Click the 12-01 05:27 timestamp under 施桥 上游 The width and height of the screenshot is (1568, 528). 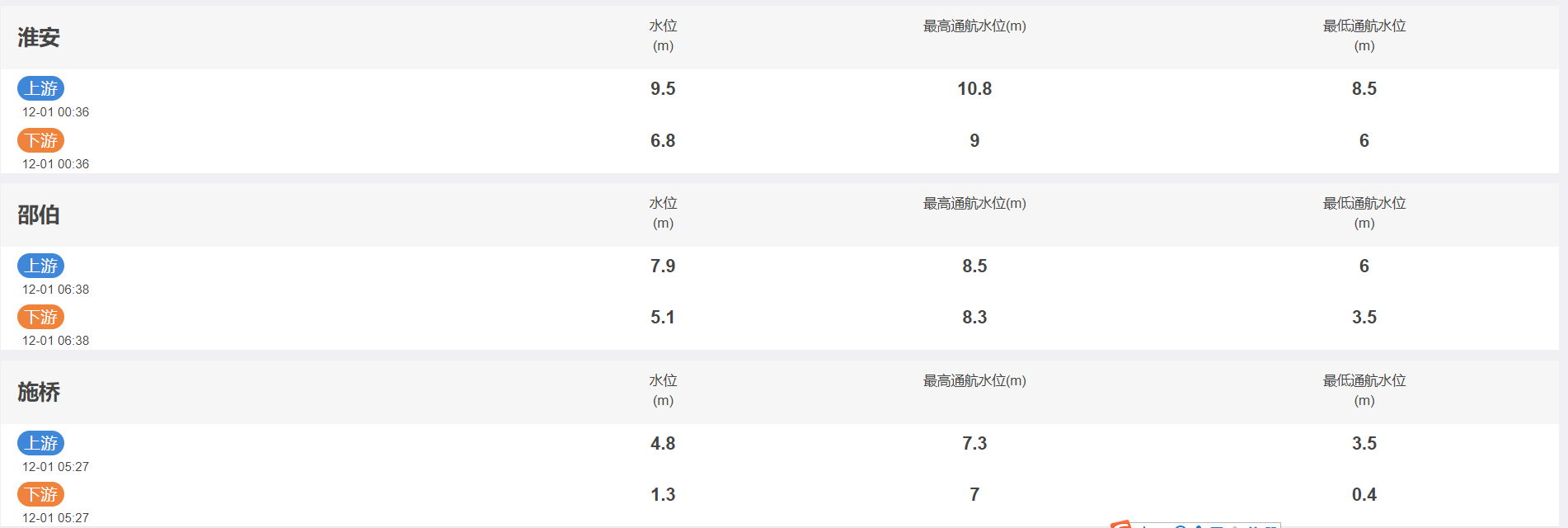(x=55, y=467)
